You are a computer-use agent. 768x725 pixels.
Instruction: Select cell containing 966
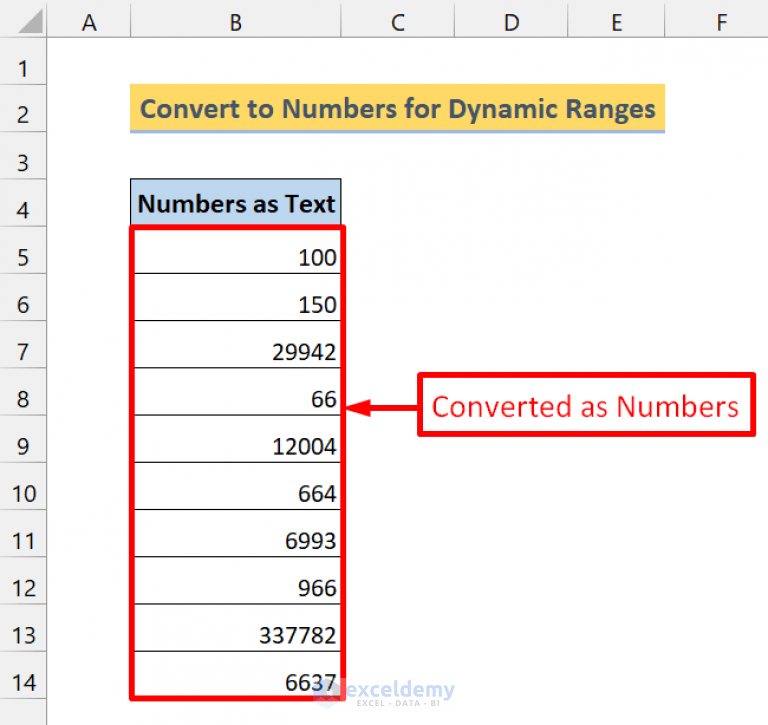236,580
